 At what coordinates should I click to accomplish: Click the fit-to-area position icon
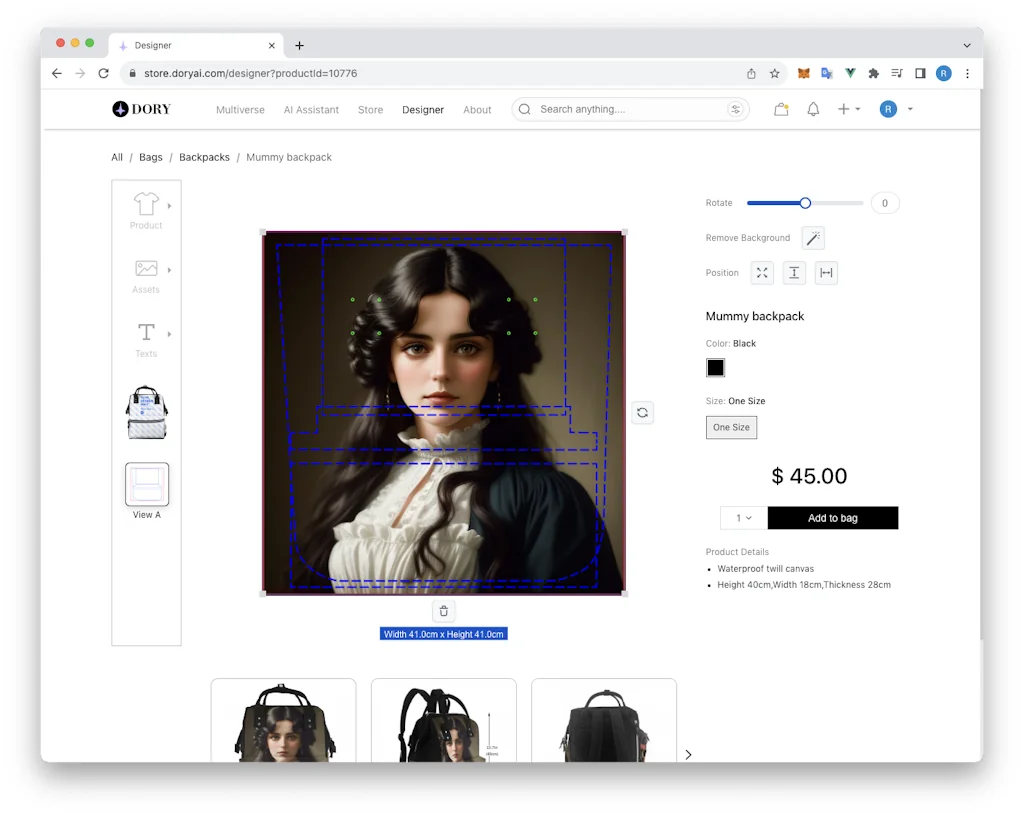(x=762, y=273)
